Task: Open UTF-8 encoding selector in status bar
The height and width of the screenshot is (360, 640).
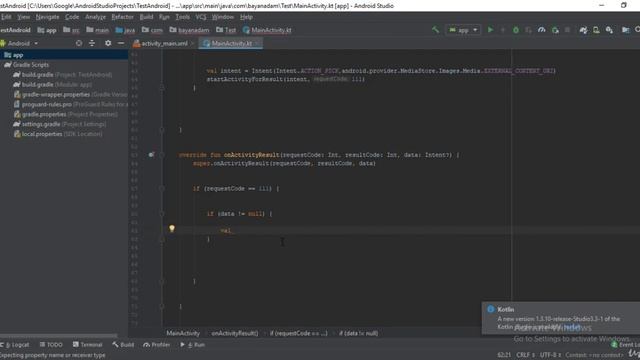Action: pyautogui.click(x=550, y=355)
